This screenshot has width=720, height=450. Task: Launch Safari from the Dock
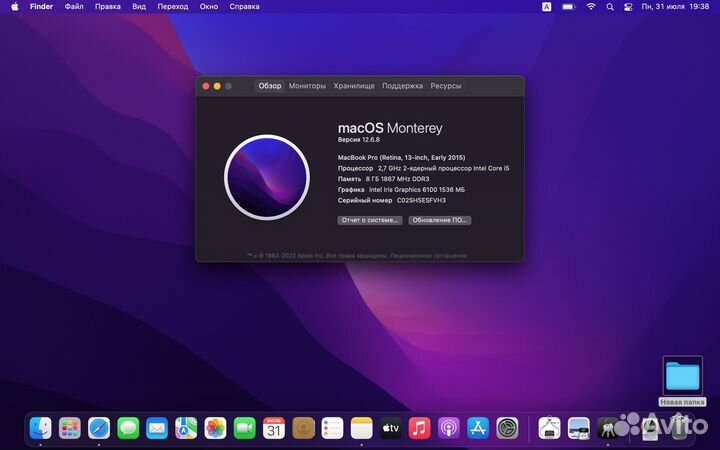pos(99,428)
